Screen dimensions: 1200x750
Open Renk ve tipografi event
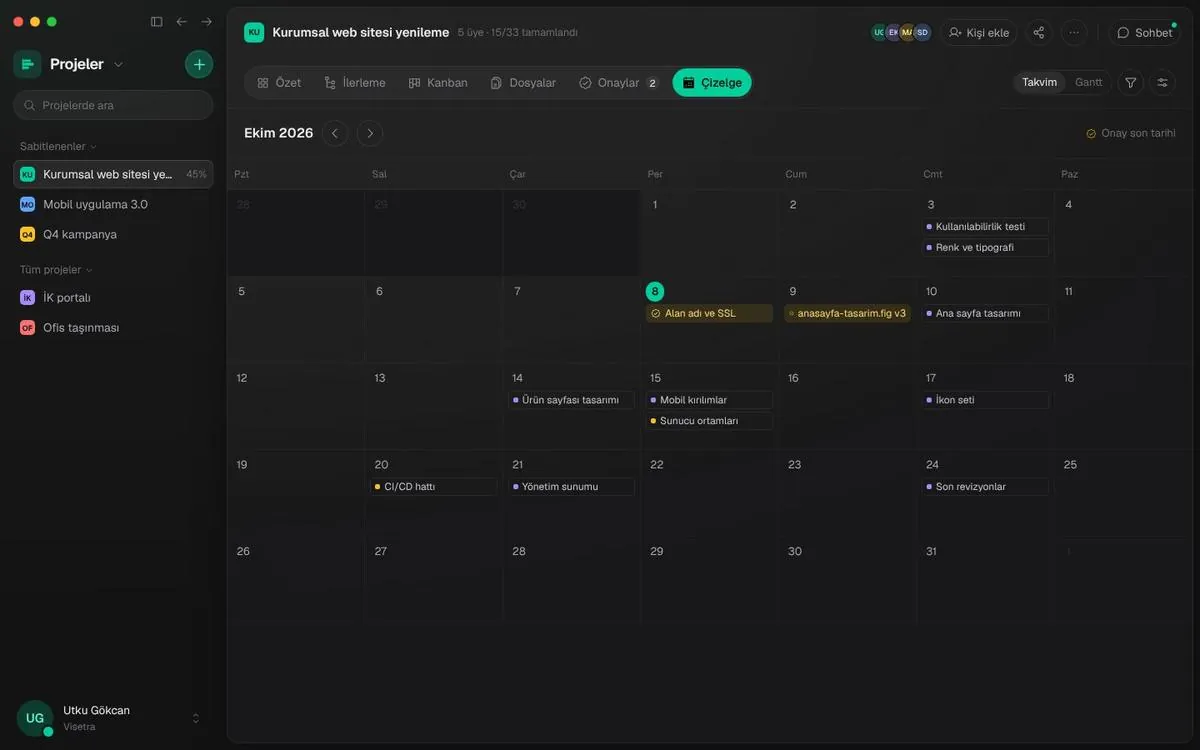[x=985, y=247]
